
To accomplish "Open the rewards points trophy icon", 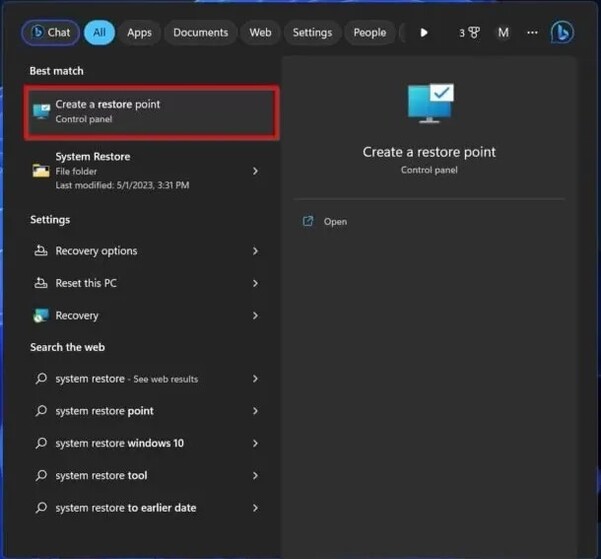I will point(469,33).
